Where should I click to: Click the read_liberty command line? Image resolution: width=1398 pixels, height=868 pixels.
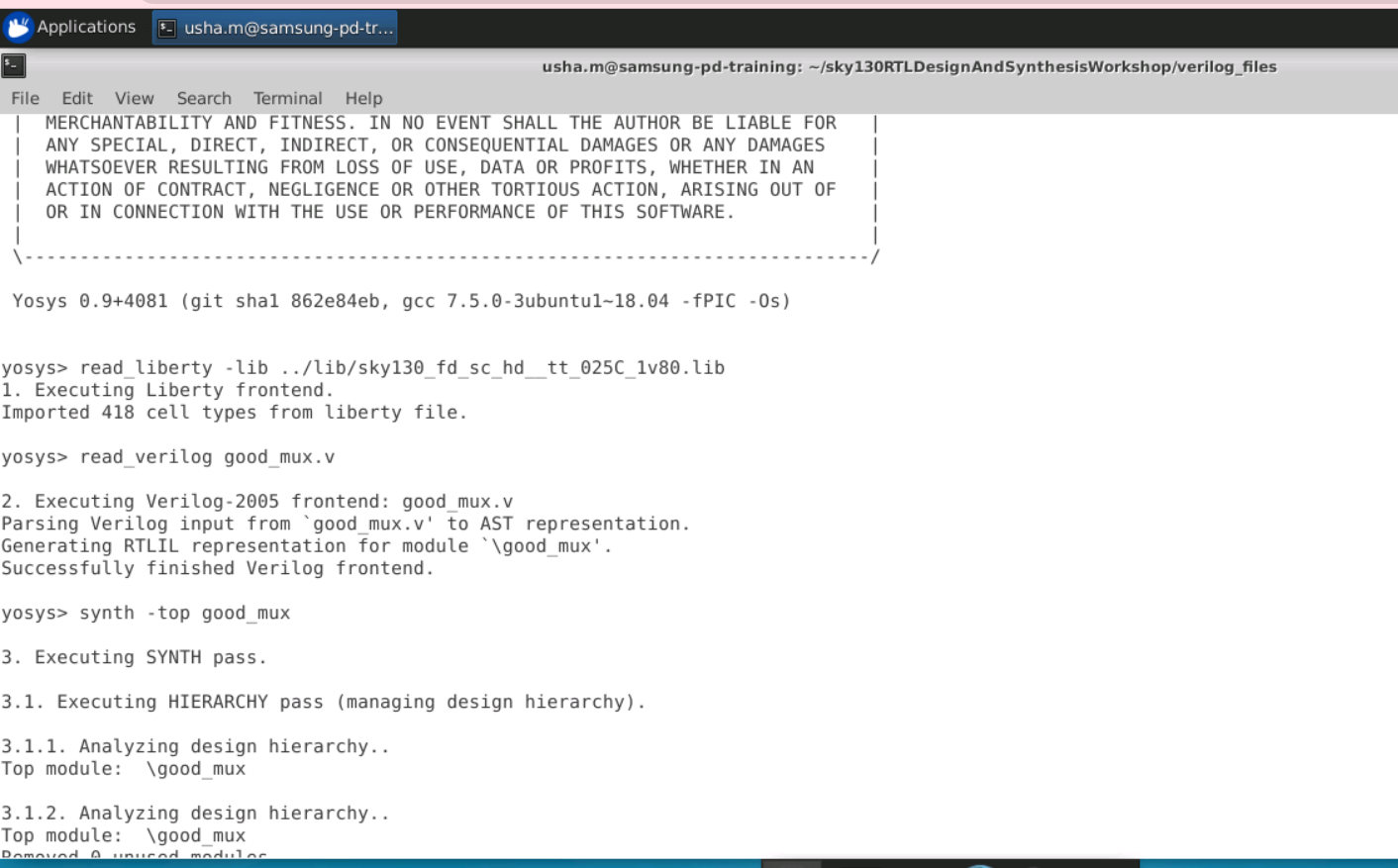click(362, 367)
